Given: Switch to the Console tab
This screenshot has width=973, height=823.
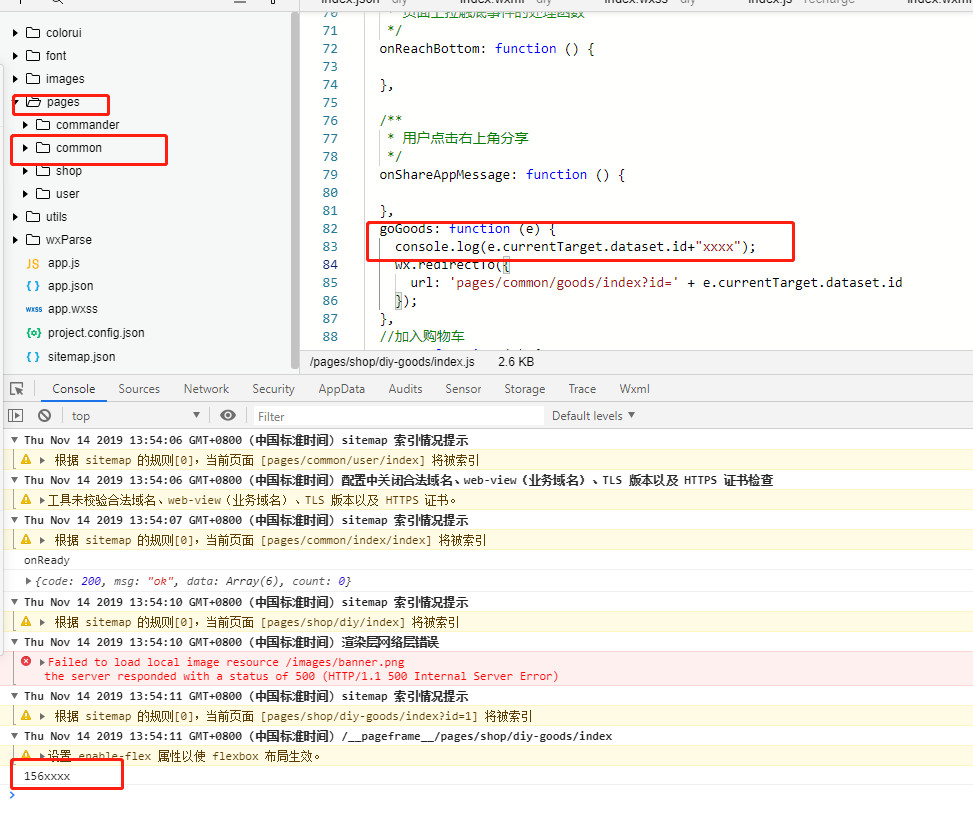Looking at the screenshot, I should [x=74, y=389].
